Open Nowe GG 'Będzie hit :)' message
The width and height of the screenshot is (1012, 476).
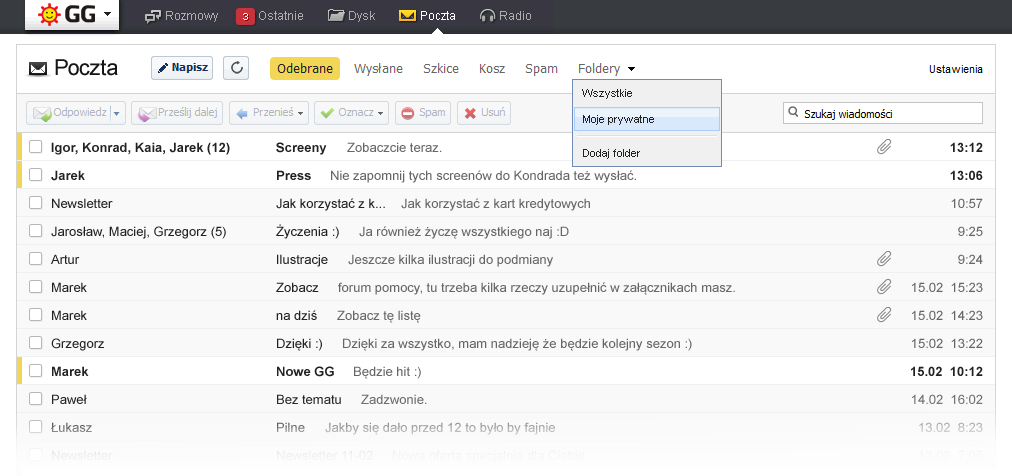[x=505, y=371]
